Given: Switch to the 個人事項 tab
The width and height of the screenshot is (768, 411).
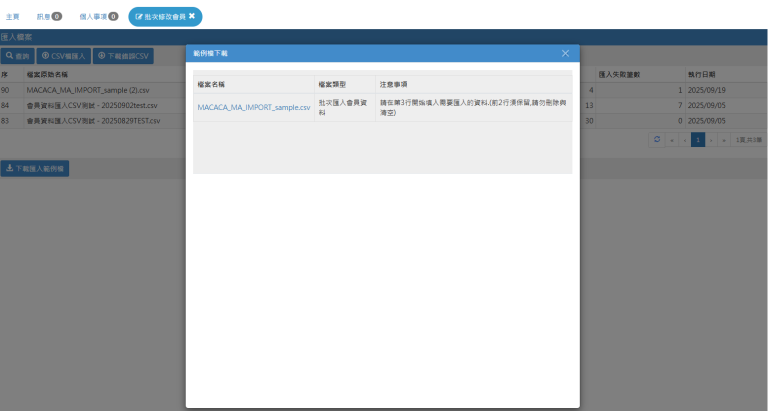Looking at the screenshot, I should coord(98,16).
